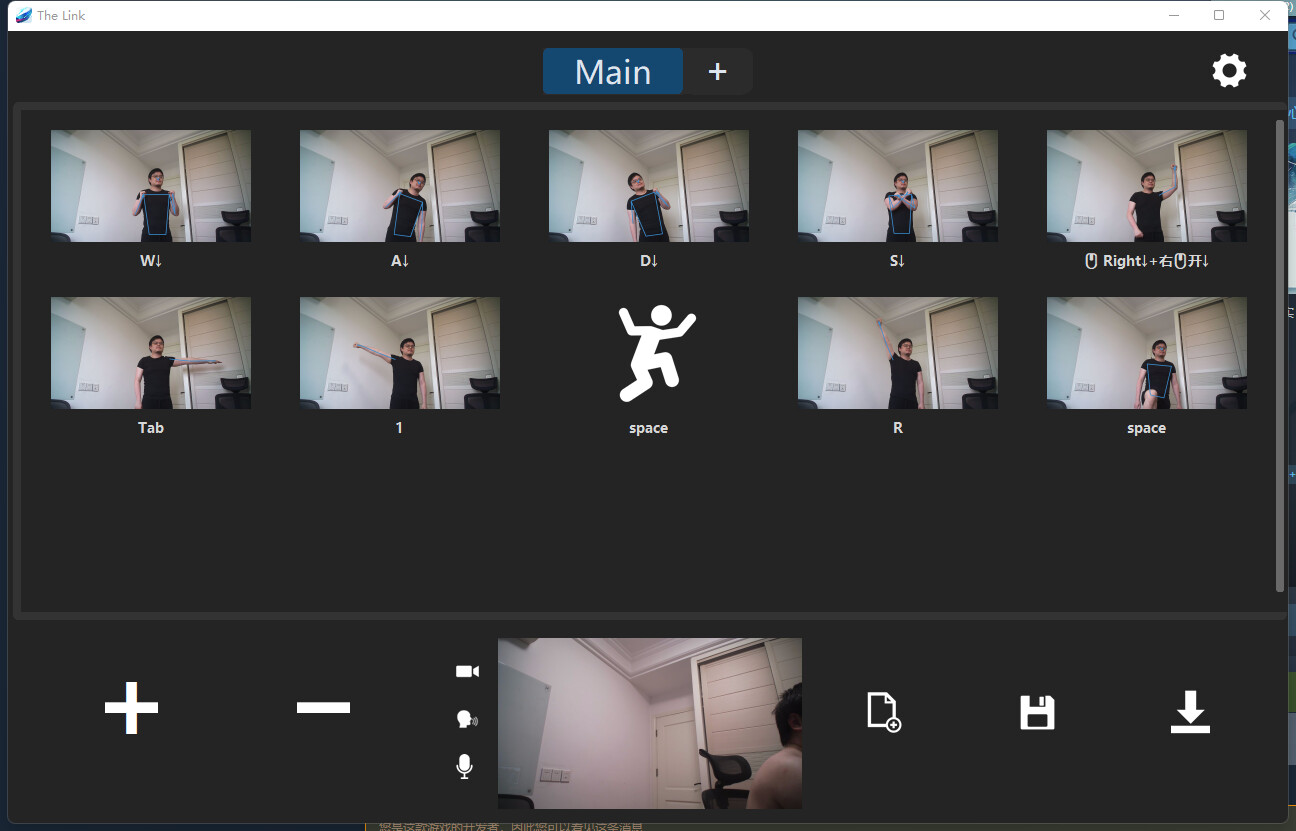Toggle the microphone input
This screenshot has width=1296, height=831.
click(464, 766)
